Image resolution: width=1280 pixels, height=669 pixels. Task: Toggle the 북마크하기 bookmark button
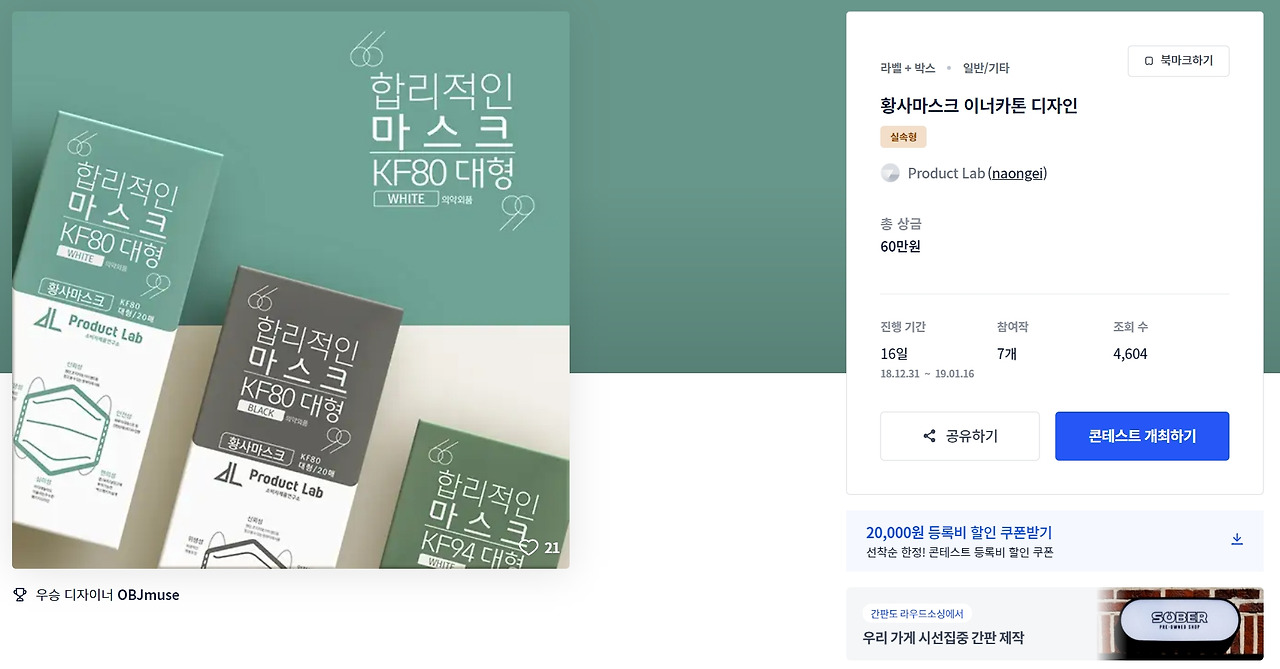pyautogui.click(x=1178, y=61)
